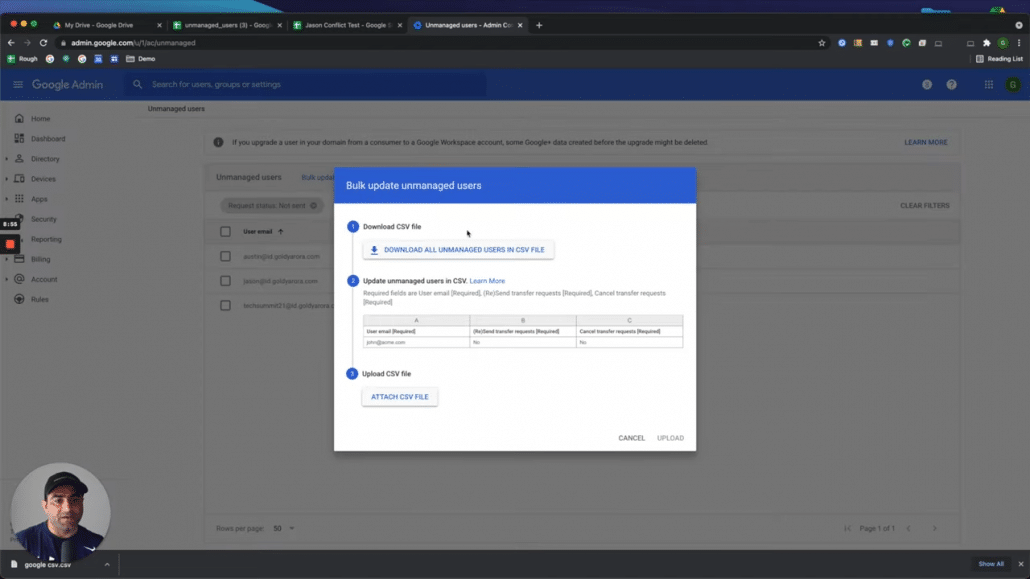1030x579 pixels.
Task: Open the account avatar in Admin header
Action: click(x=1013, y=85)
